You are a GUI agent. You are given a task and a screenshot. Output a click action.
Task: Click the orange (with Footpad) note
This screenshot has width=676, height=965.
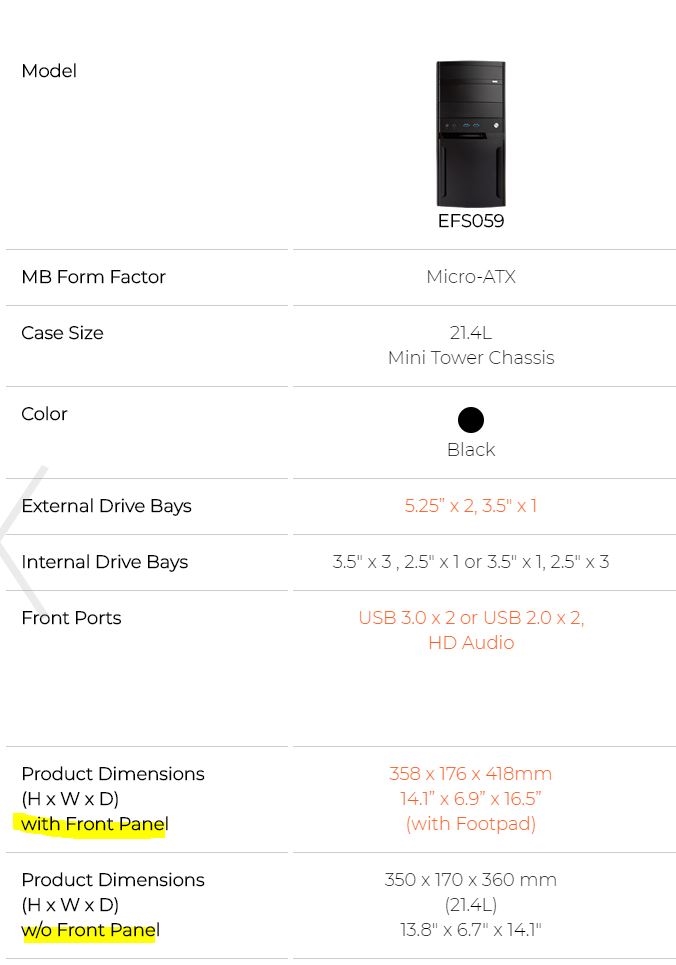coord(471,824)
